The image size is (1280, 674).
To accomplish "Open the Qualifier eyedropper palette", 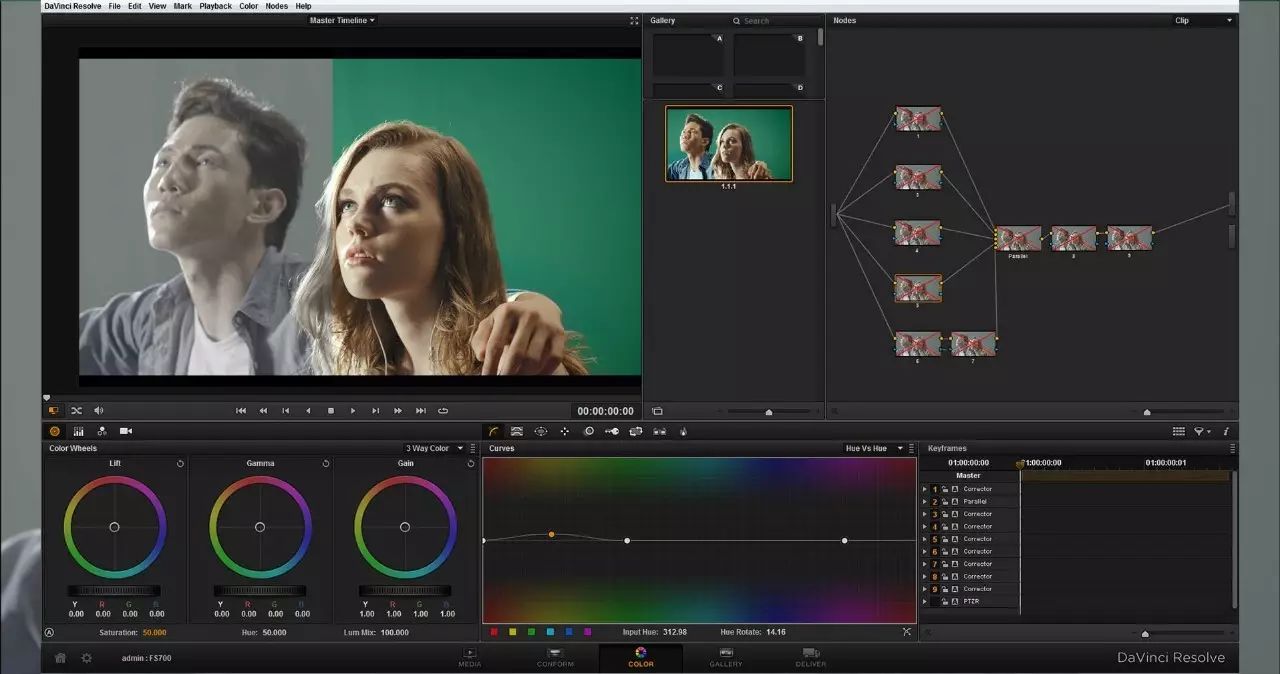I will 517,431.
